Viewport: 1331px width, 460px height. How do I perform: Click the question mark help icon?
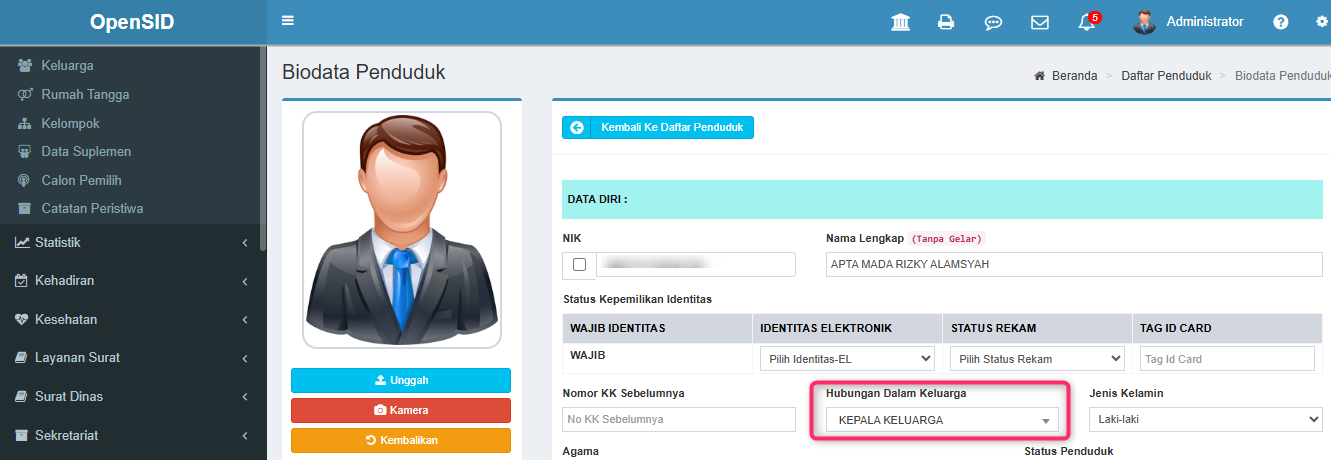point(1280,22)
